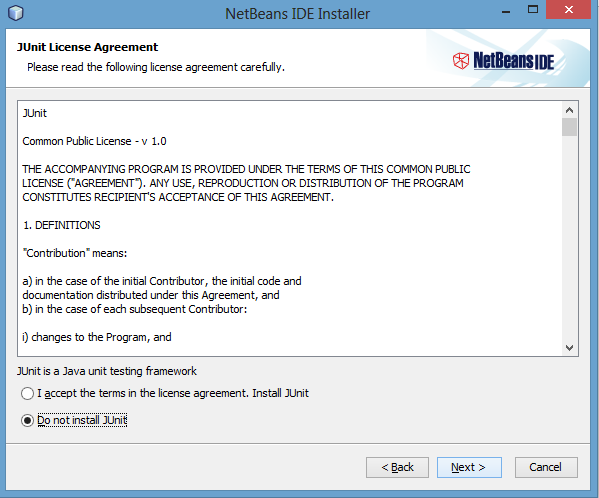Proceed with the Next button

(469, 467)
